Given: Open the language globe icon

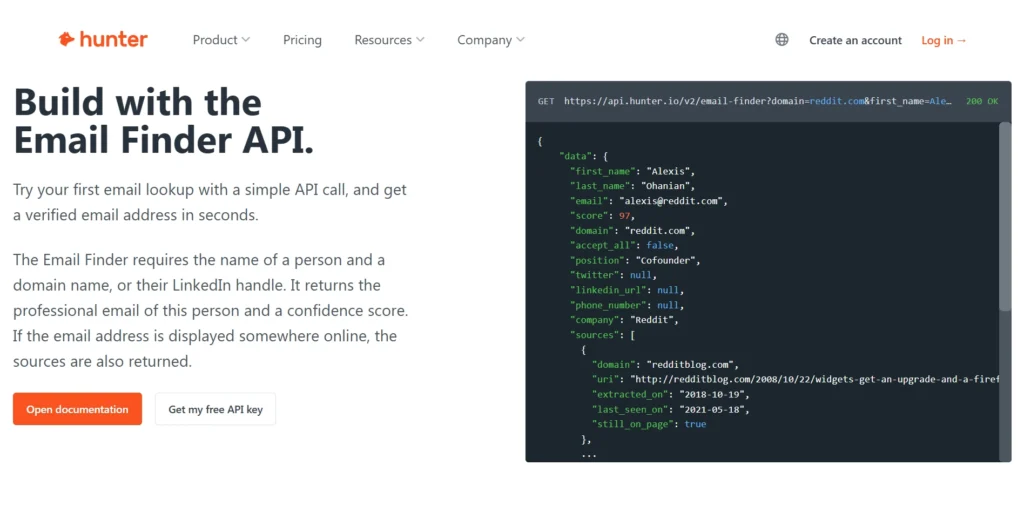Looking at the screenshot, I should pyautogui.click(x=782, y=40).
